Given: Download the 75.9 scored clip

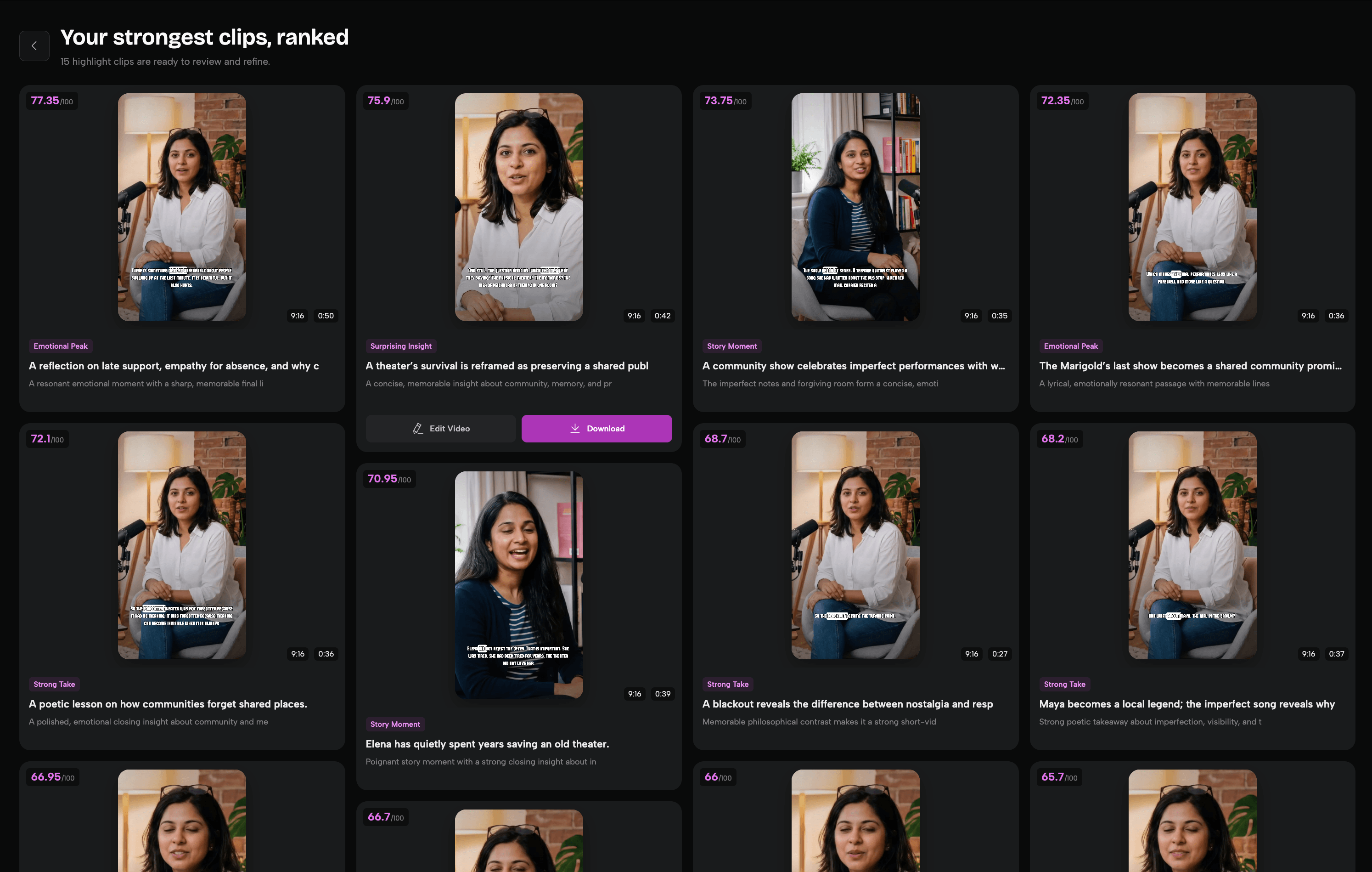Looking at the screenshot, I should (596, 429).
